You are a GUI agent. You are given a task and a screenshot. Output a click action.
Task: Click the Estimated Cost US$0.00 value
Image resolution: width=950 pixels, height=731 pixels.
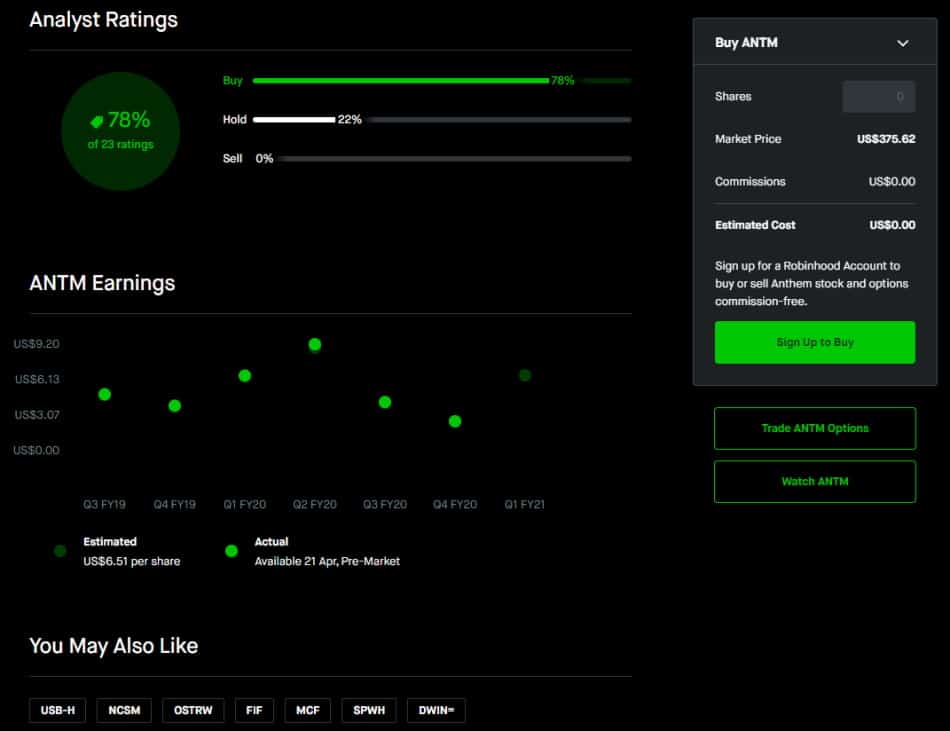pos(892,225)
